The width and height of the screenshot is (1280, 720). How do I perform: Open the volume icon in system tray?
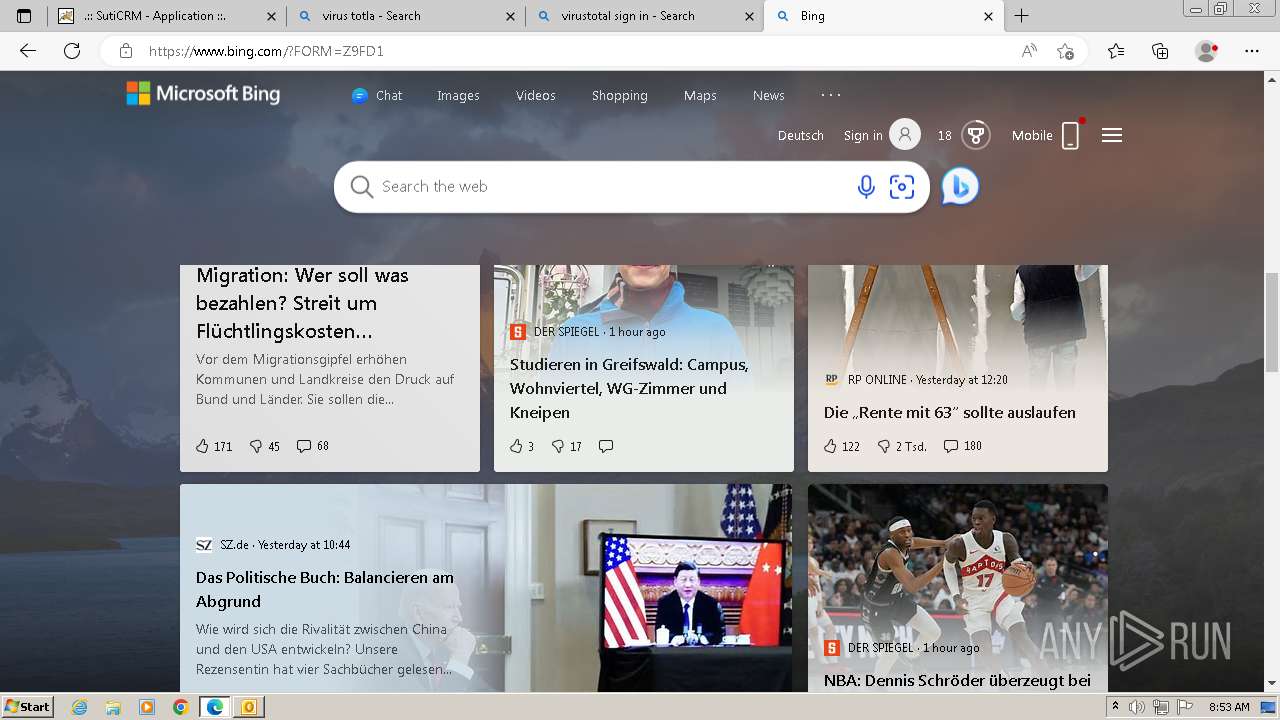1137,707
